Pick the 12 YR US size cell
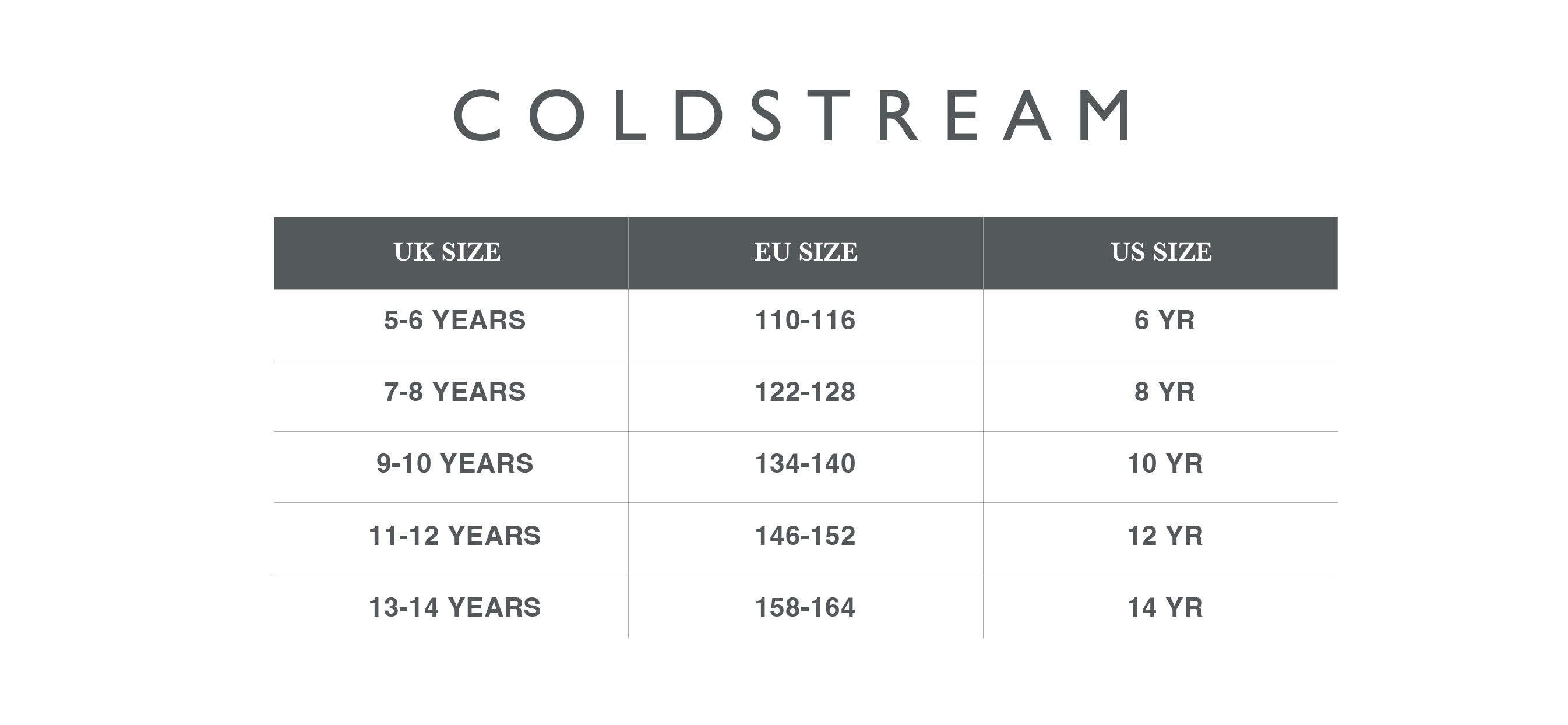This screenshot has height=725, width=1568. pyautogui.click(x=1165, y=536)
